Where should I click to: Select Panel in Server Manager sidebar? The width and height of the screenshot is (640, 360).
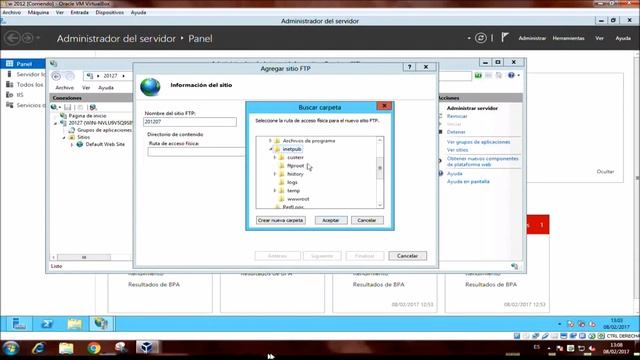point(23,64)
